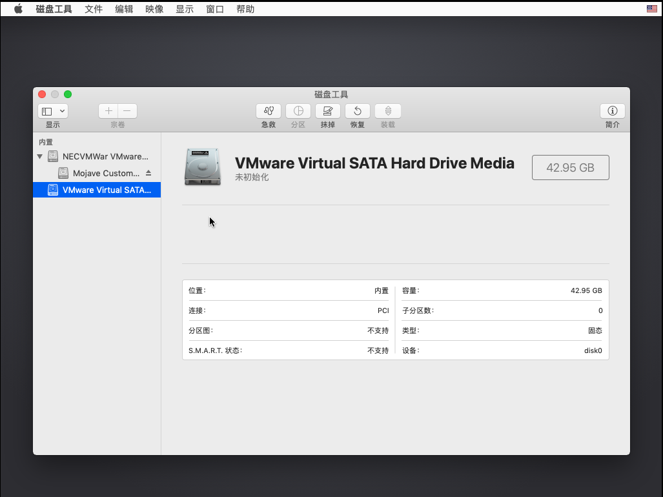This screenshot has height=497, width=663.
Task: Zoom the window with green button
Action: [68, 94]
